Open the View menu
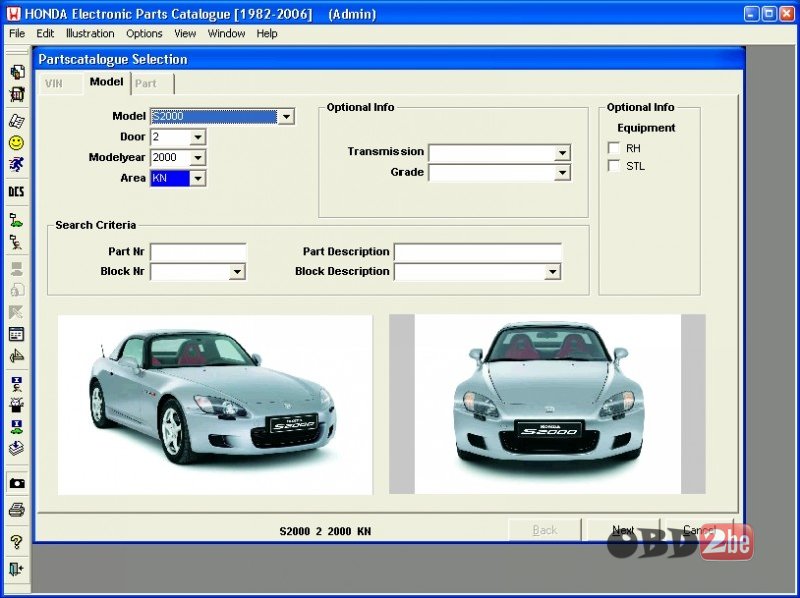Viewport: 800px width, 598px height. click(185, 33)
